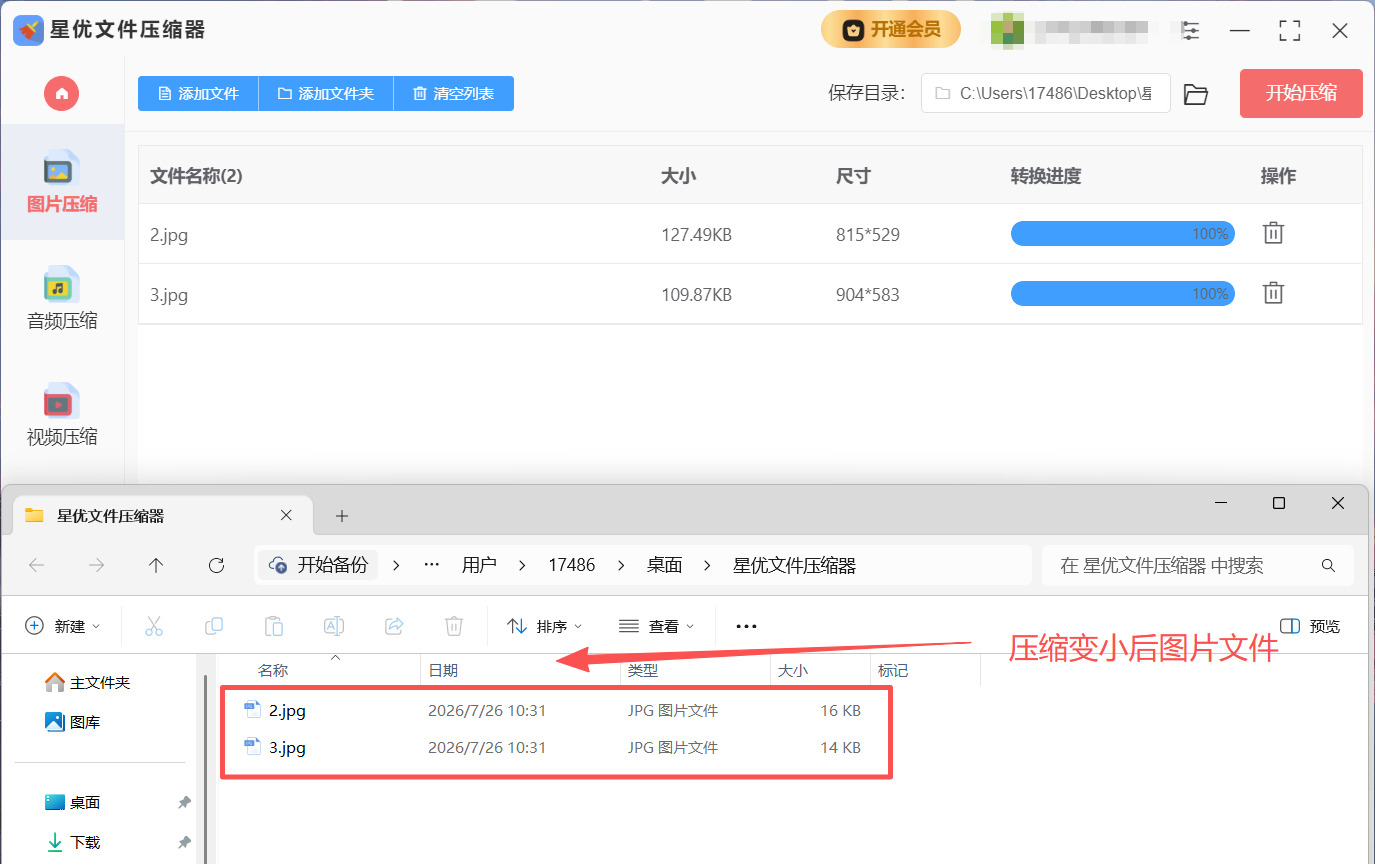Click the Rename icon in Explorer toolbar
Viewport: 1375px width, 864px height.
coord(334,626)
